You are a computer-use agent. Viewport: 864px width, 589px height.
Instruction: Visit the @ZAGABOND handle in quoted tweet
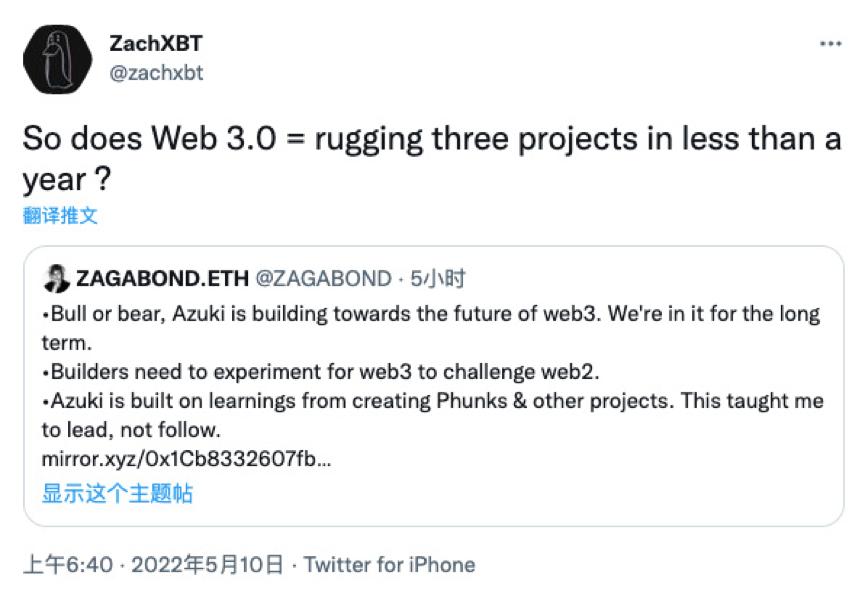coord(323,278)
